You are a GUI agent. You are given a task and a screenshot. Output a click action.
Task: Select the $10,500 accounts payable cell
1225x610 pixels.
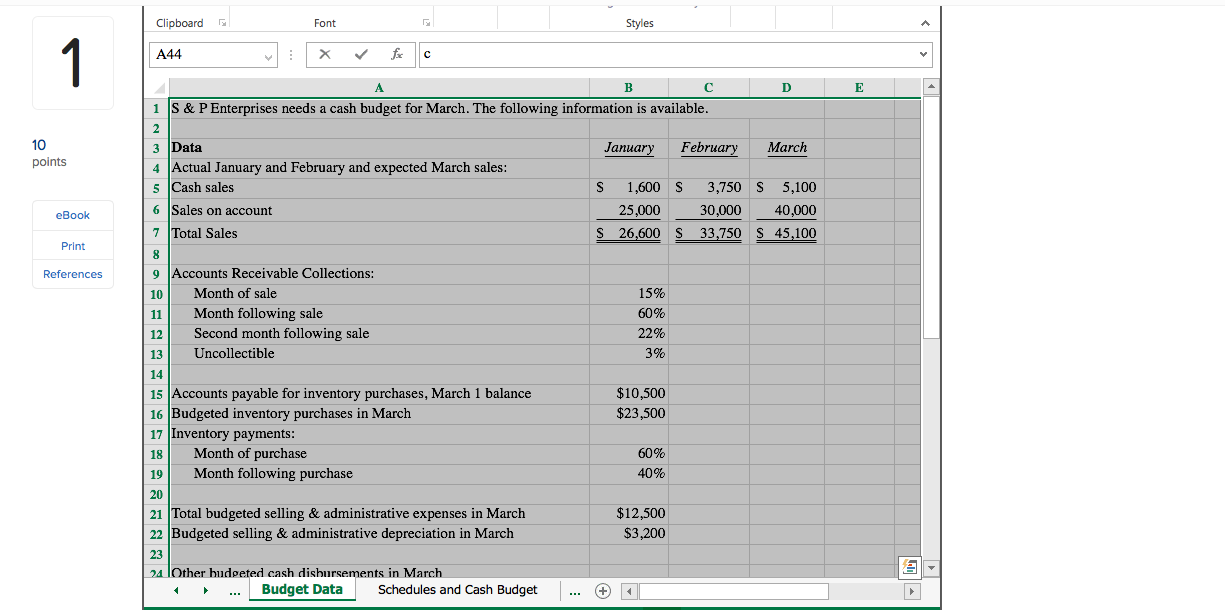click(628, 393)
